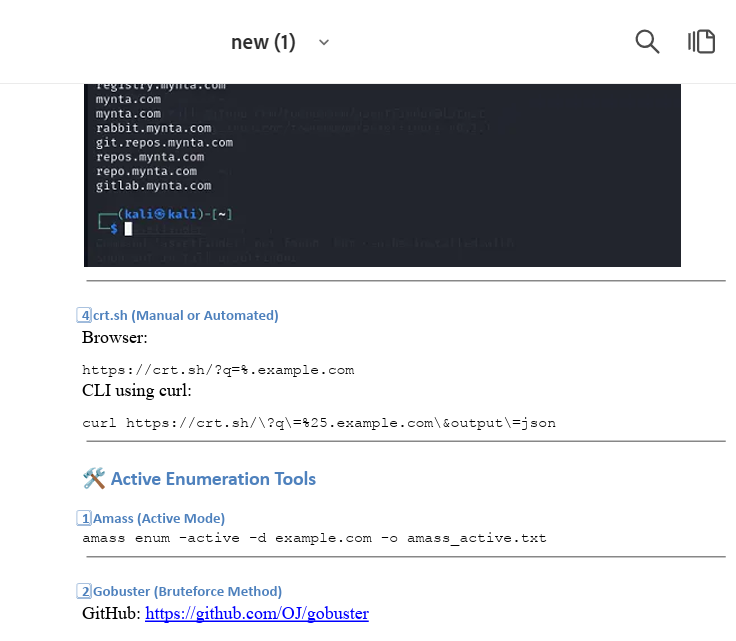Click the Browser: label text
The width and height of the screenshot is (736, 641).
(115, 337)
